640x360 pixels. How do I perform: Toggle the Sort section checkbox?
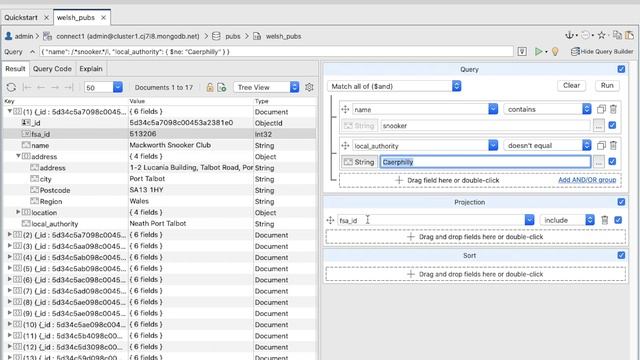pos(621,255)
